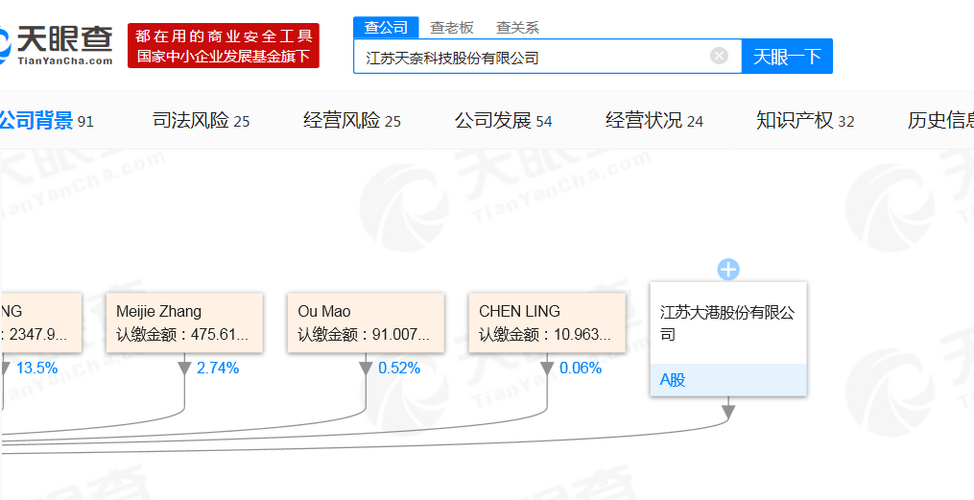Viewport: 974px width, 500px height.
Task: Click 认缴金额 91.007 text on Ou Mao card
Action: tap(364, 335)
